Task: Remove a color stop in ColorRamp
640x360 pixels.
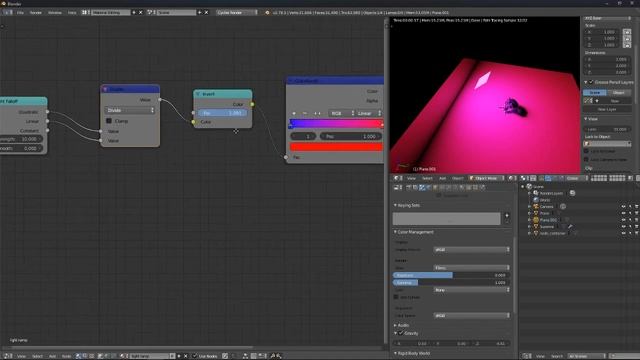Action: pyautogui.click(x=304, y=113)
